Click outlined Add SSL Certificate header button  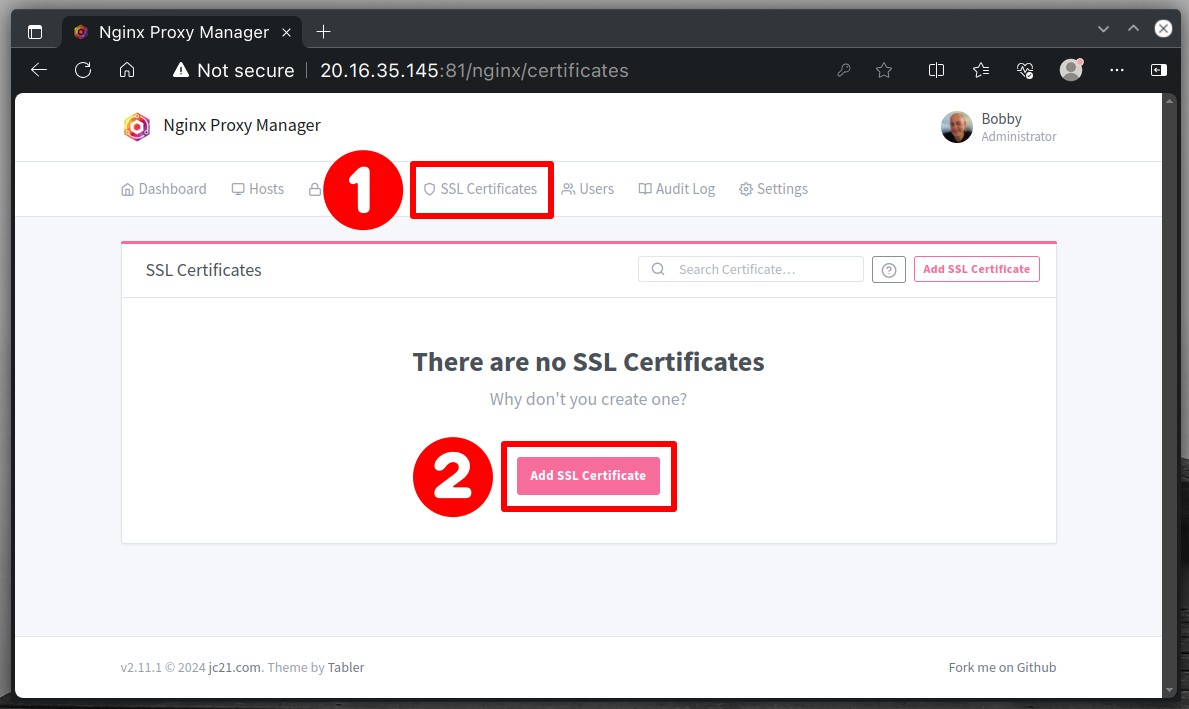(x=977, y=269)
